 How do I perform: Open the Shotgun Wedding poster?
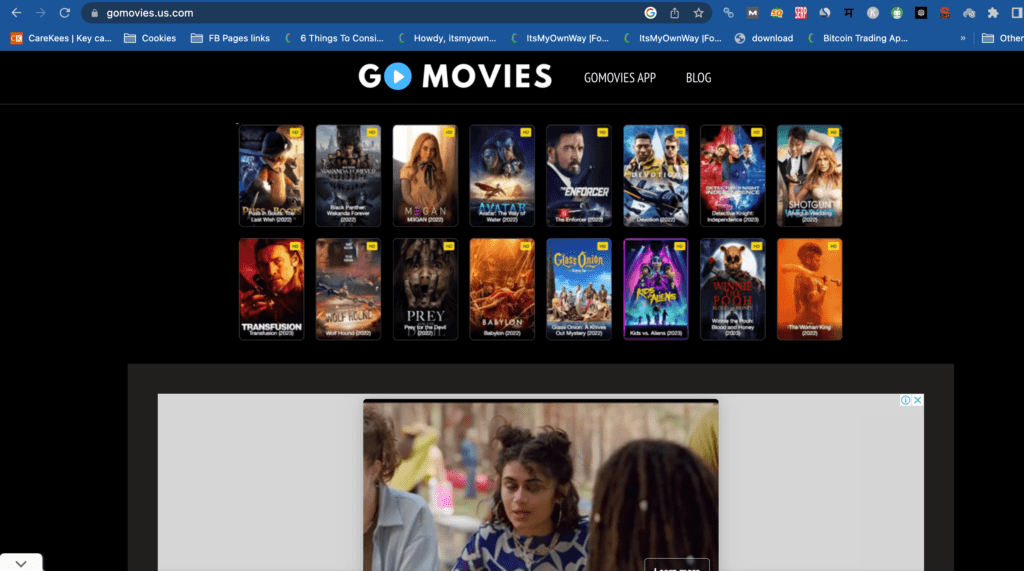pyautogui.click(x=810, y=176)
